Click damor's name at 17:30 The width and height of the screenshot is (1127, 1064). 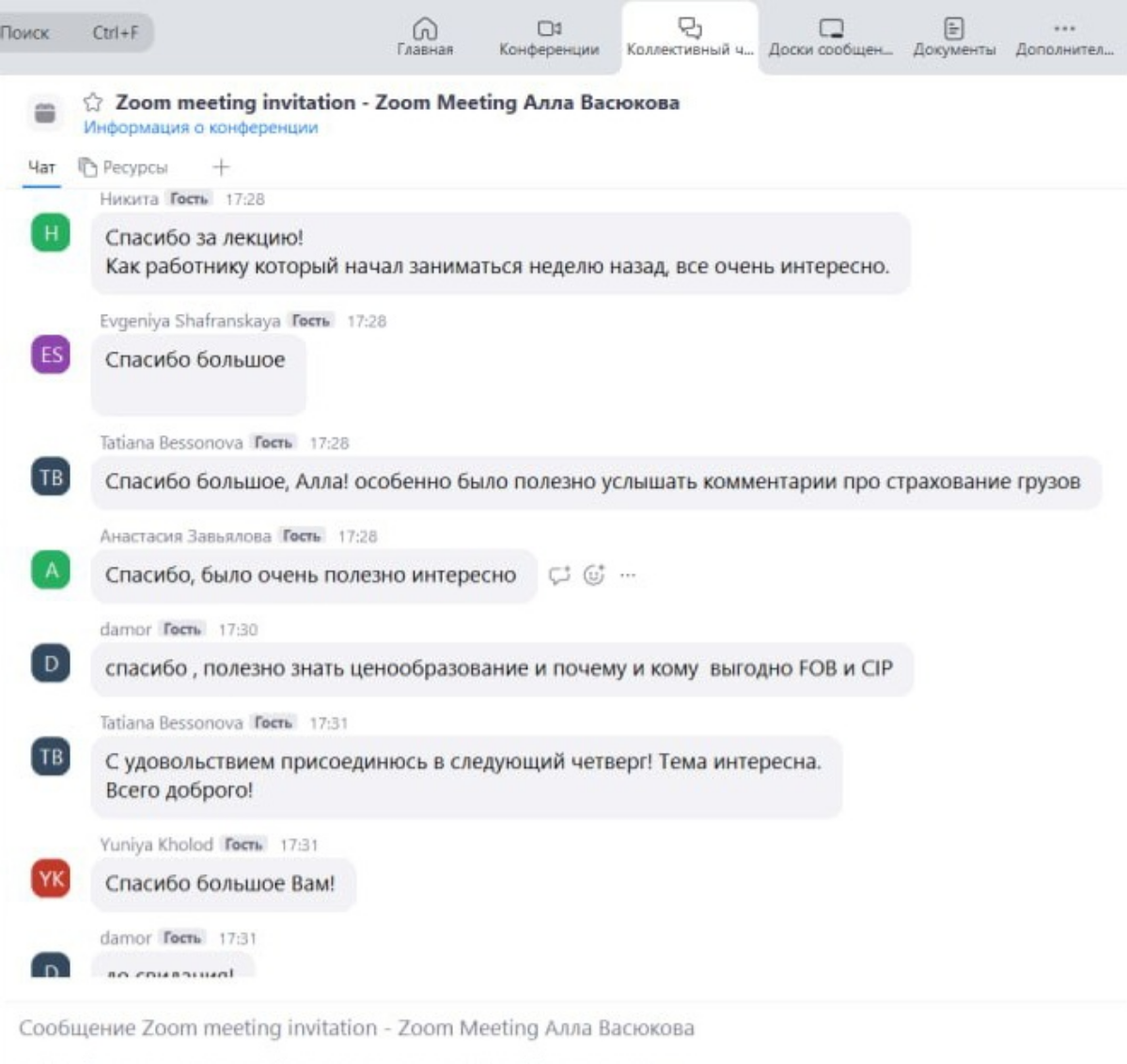125,630
